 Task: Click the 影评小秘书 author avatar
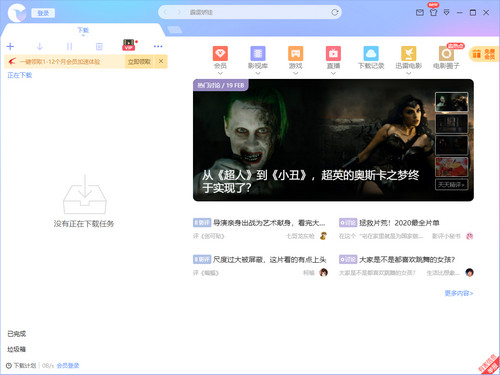click(470, 236)
